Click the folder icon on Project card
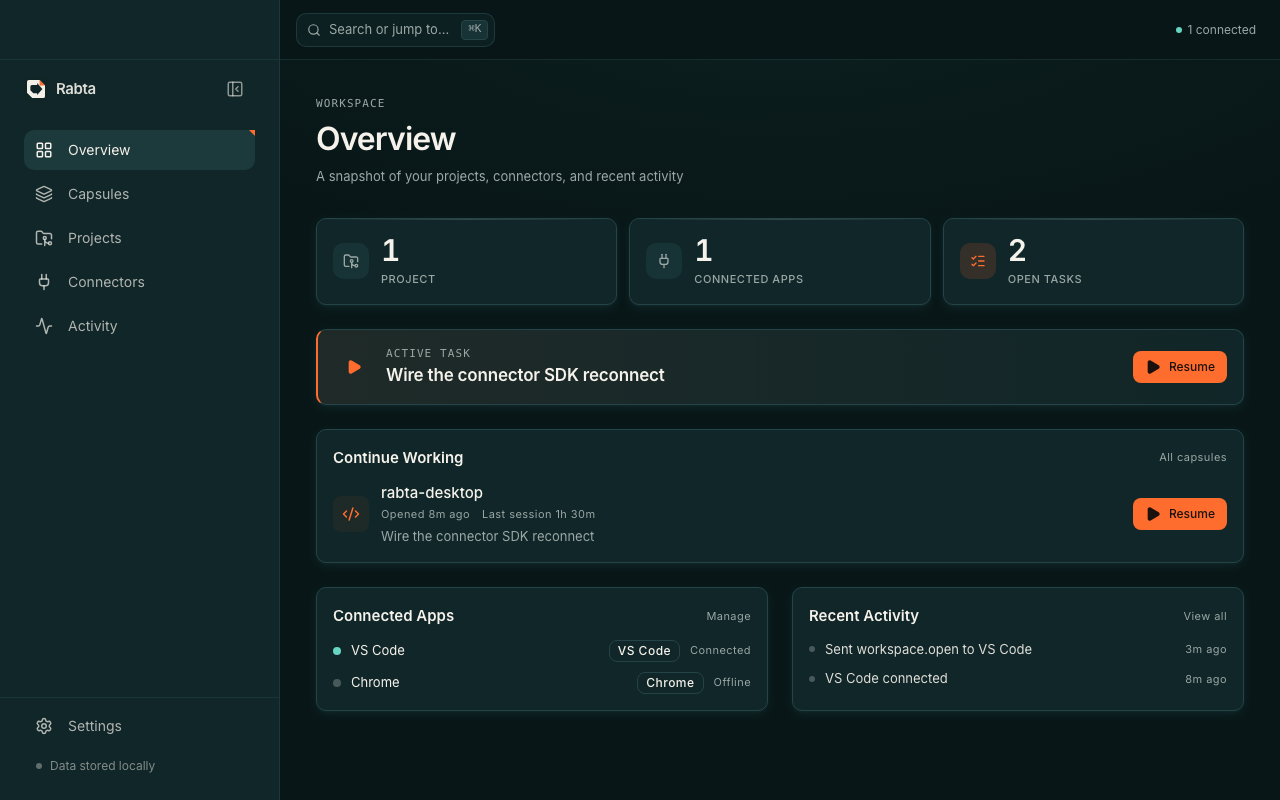Viewport: 1280px width, 800px height. pyautogui.click(x=351, y=261)
